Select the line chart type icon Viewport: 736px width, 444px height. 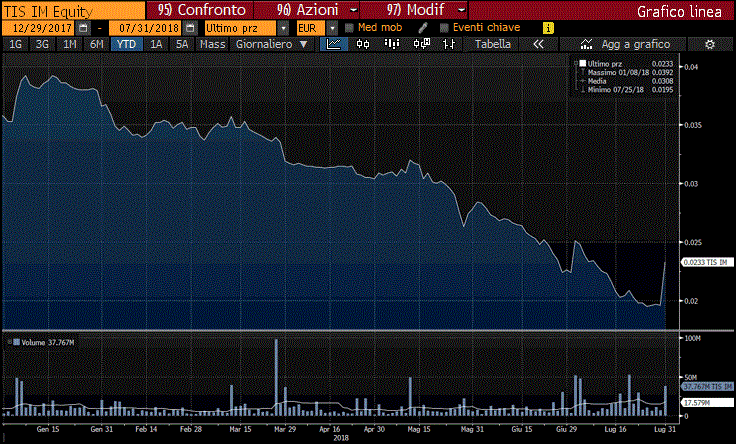[x=334, y=44]
